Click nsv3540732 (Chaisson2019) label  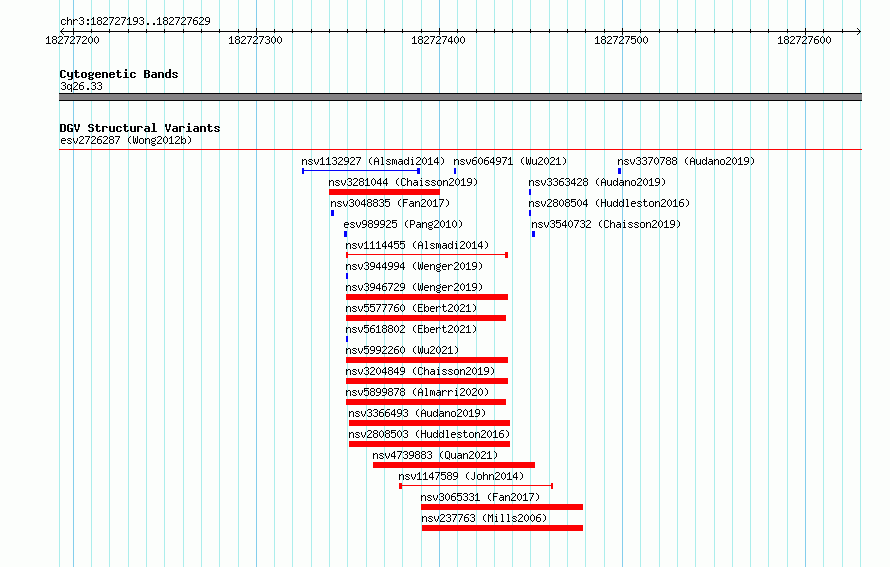pos(606,224)
